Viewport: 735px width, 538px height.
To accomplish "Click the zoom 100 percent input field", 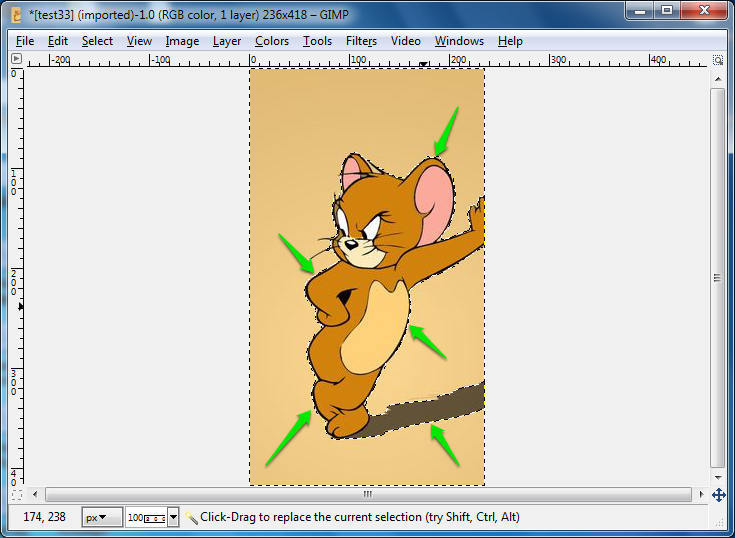I will tap(147, 517).
